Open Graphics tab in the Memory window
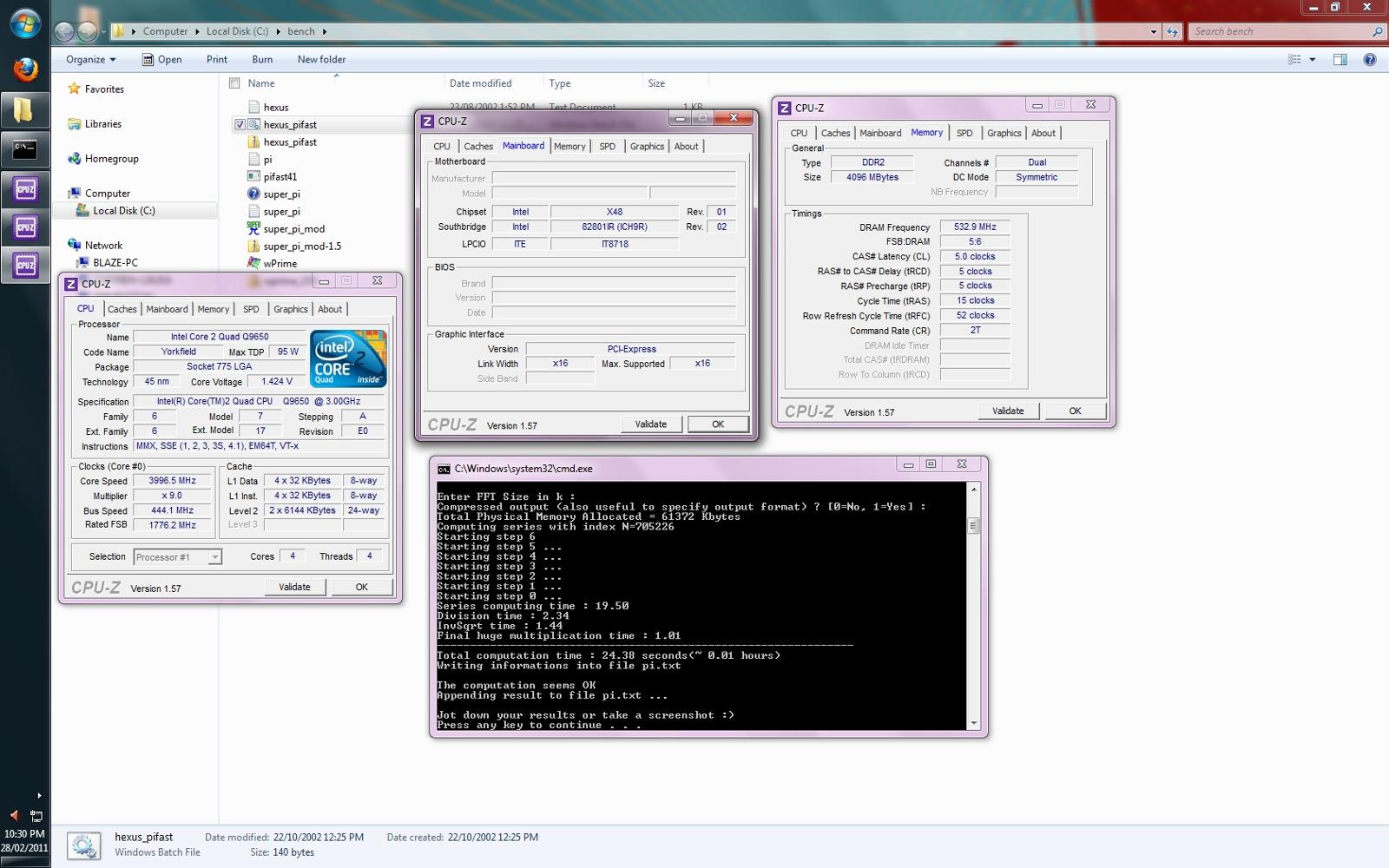This screenshot has width=1389, height=868. (1004, 133)
